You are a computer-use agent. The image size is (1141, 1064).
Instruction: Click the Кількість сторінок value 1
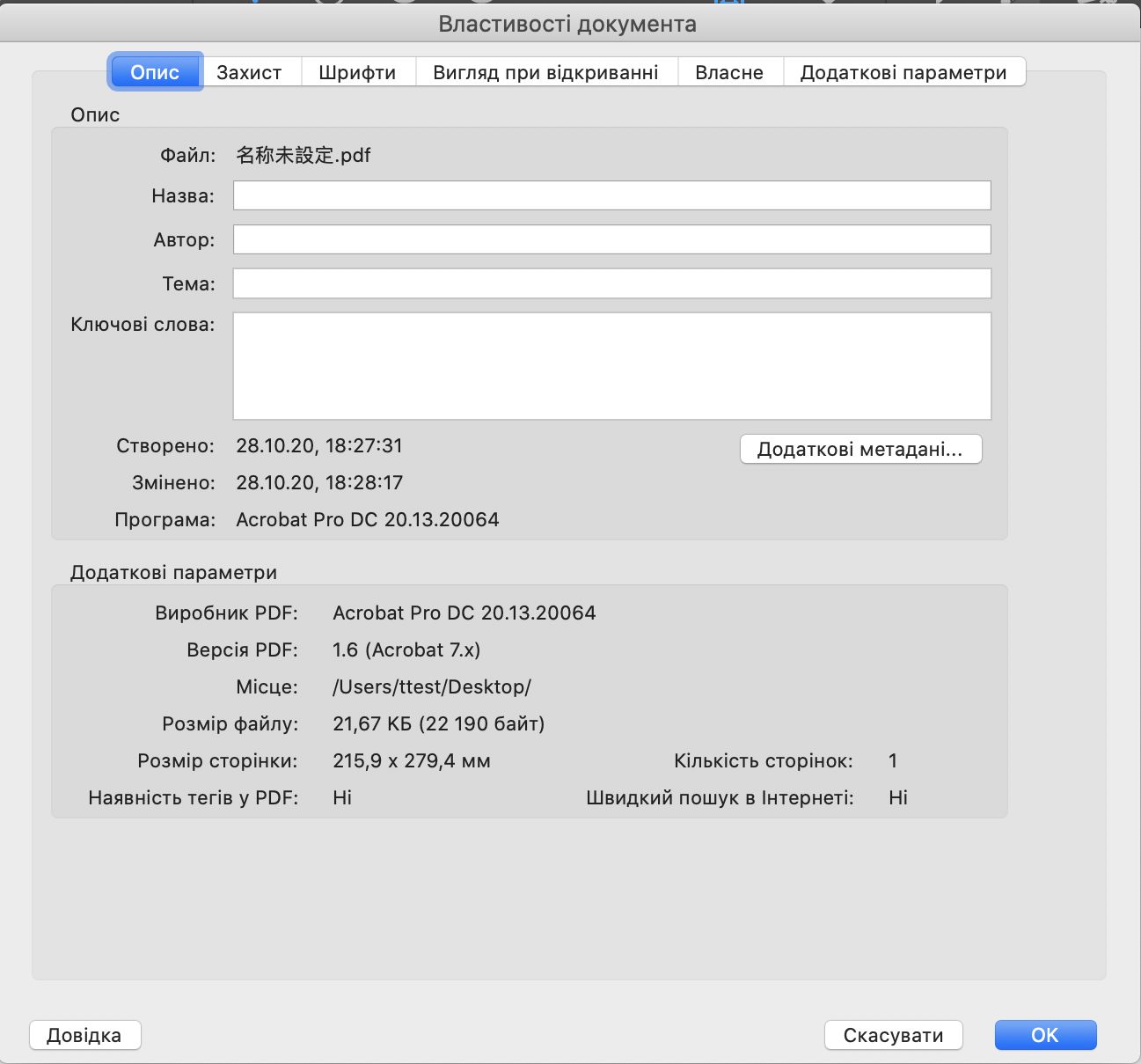pyautogui.click(x=893, y=761)
